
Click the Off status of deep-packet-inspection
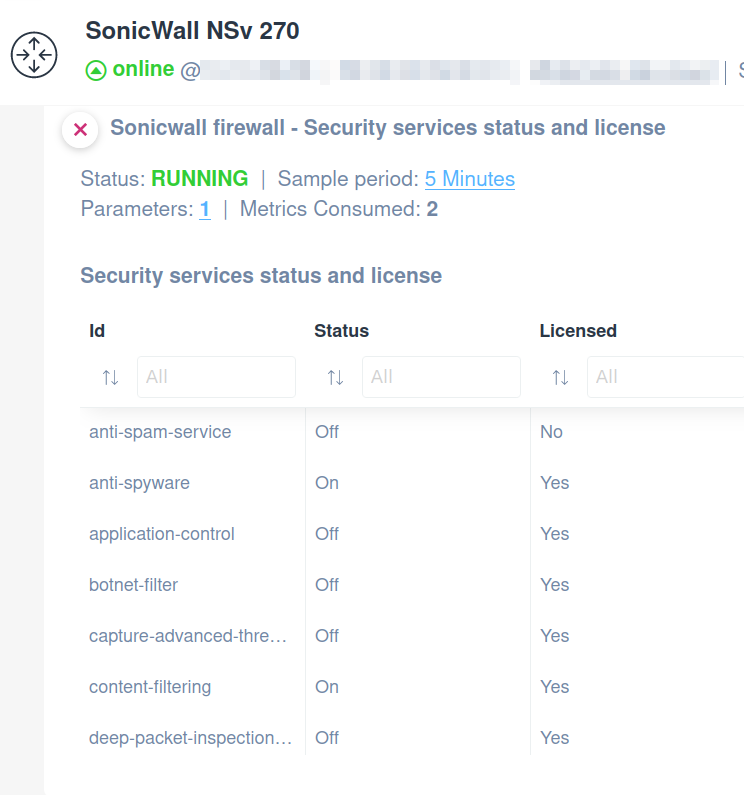[327, 738]
